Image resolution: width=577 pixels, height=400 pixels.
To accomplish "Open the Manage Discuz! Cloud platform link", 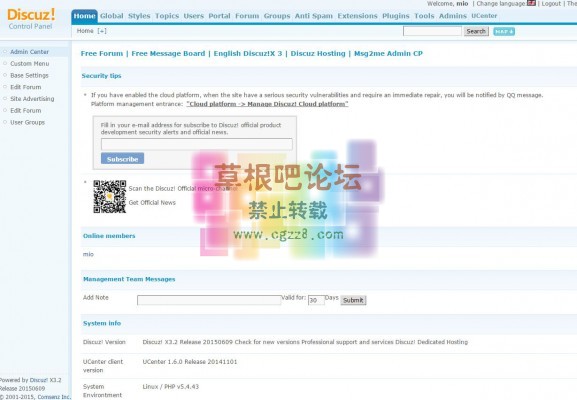I will click(x=267, y=104).
